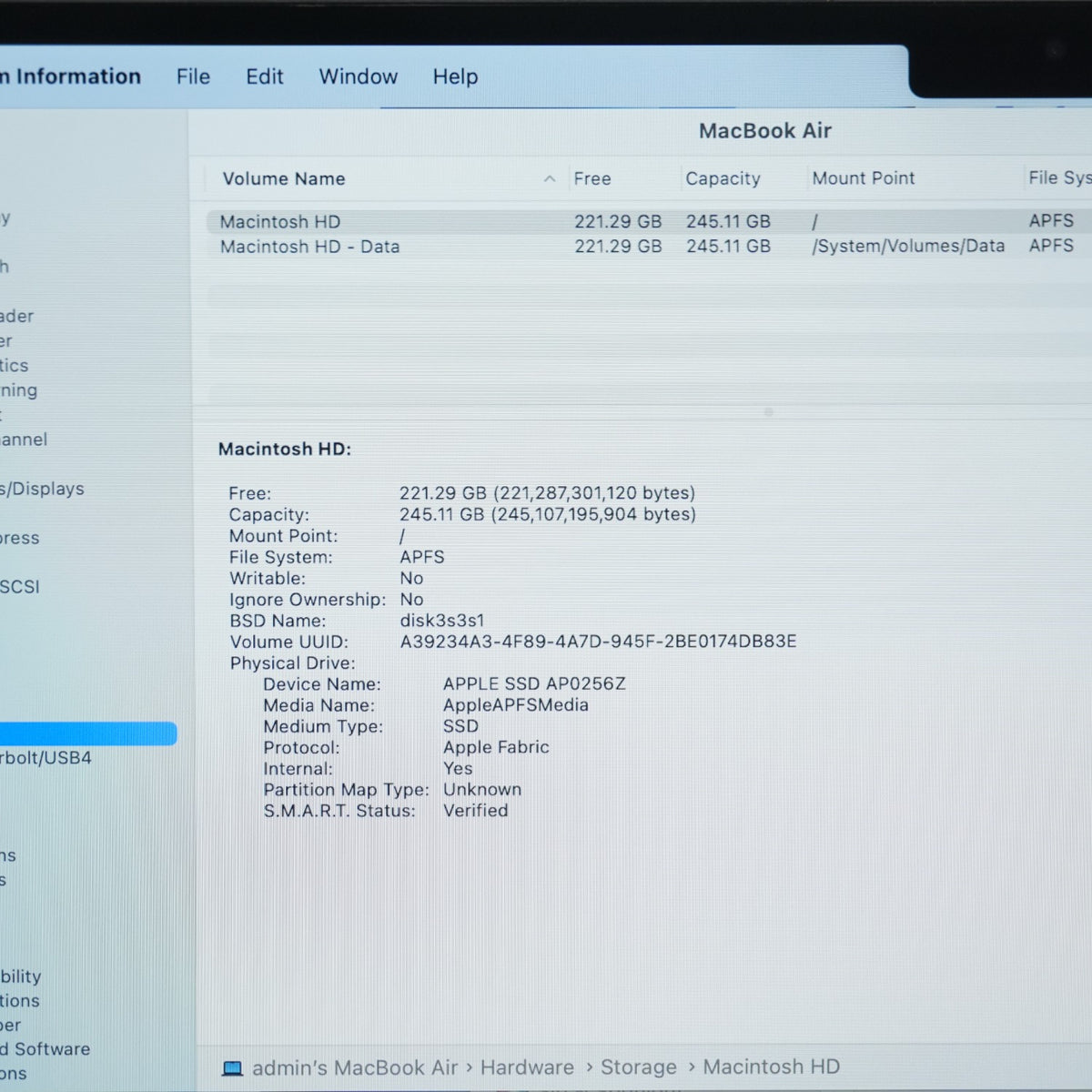
Task: Click the S.M.A.R.T. Status value Verified
Action: [x=475, y=811]
